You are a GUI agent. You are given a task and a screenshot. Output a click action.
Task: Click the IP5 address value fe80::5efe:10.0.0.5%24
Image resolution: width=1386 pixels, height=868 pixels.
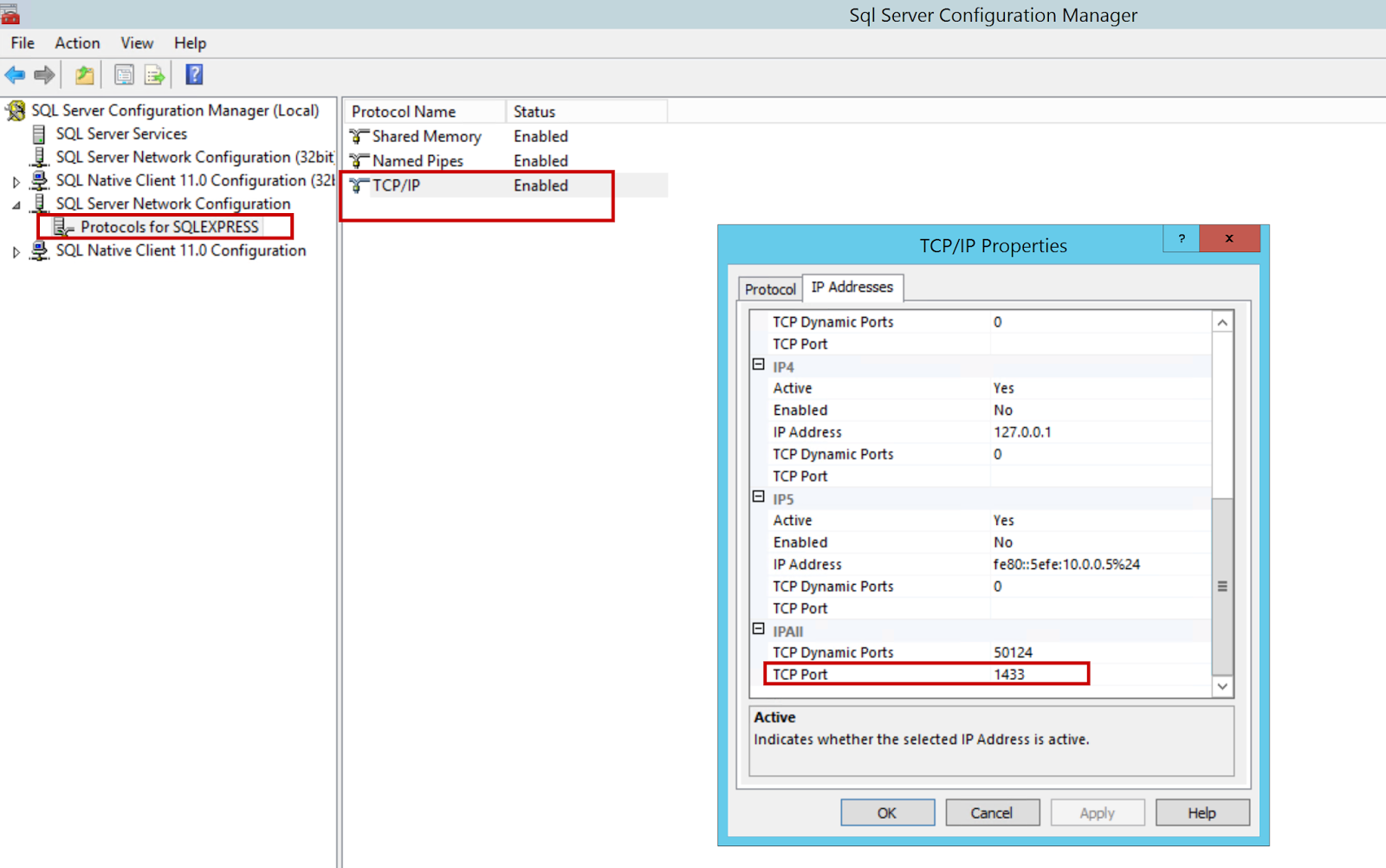point(1066,564)
